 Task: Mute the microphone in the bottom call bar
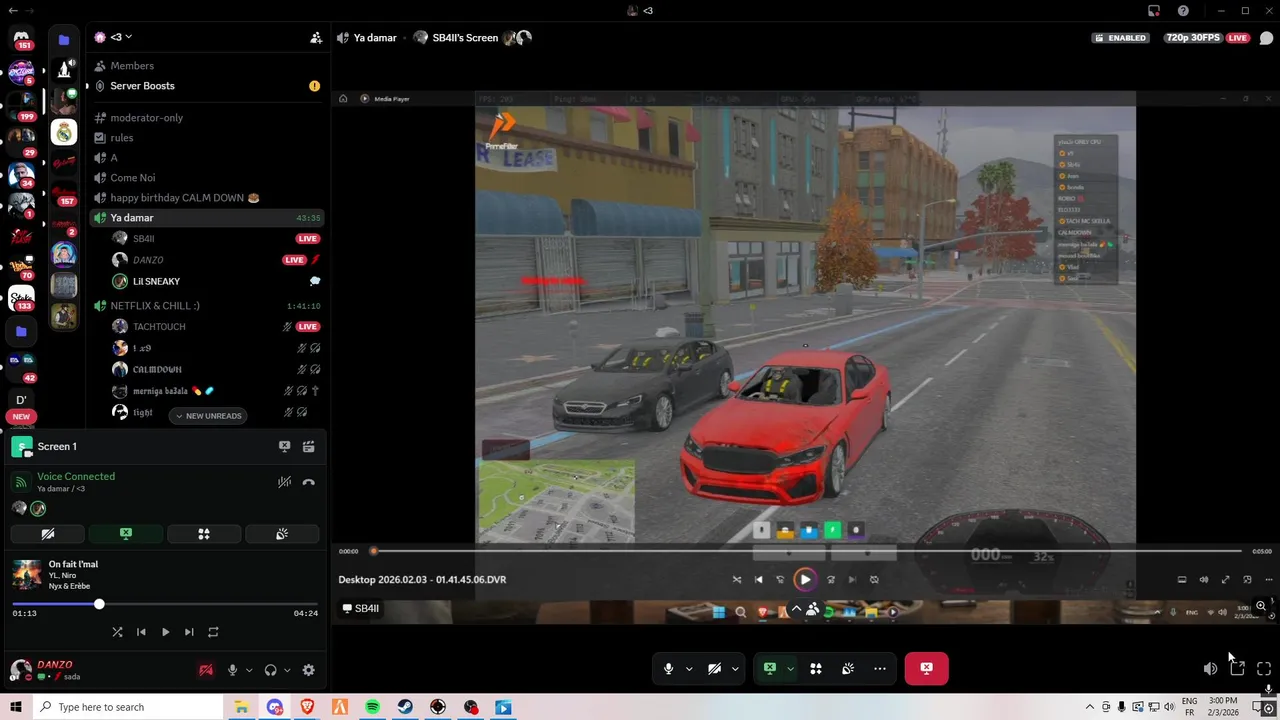[669, 669]
